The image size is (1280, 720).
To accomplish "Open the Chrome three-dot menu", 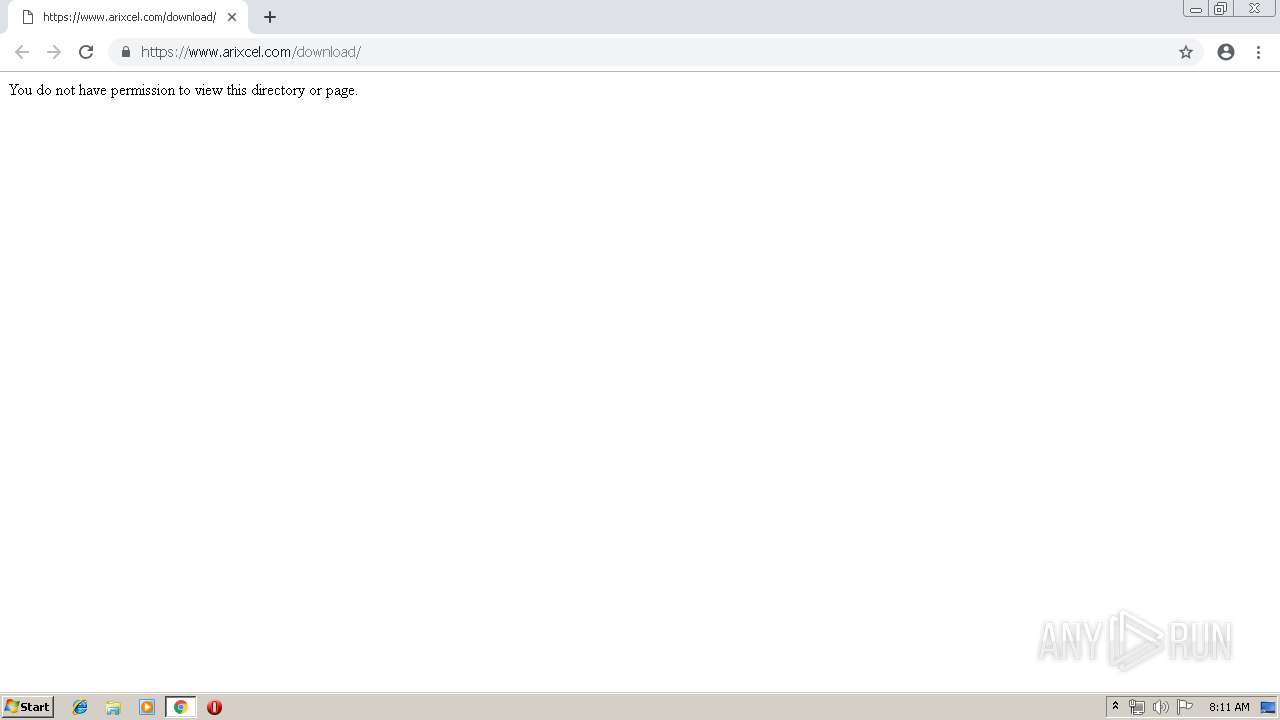I will point(1258,52).
